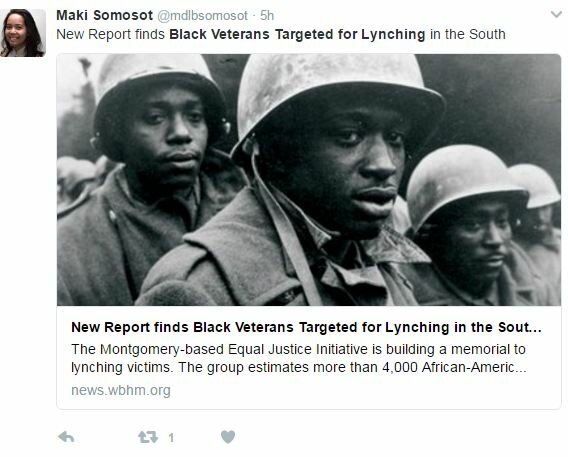Click the bold article headline in card

point(306,327)
